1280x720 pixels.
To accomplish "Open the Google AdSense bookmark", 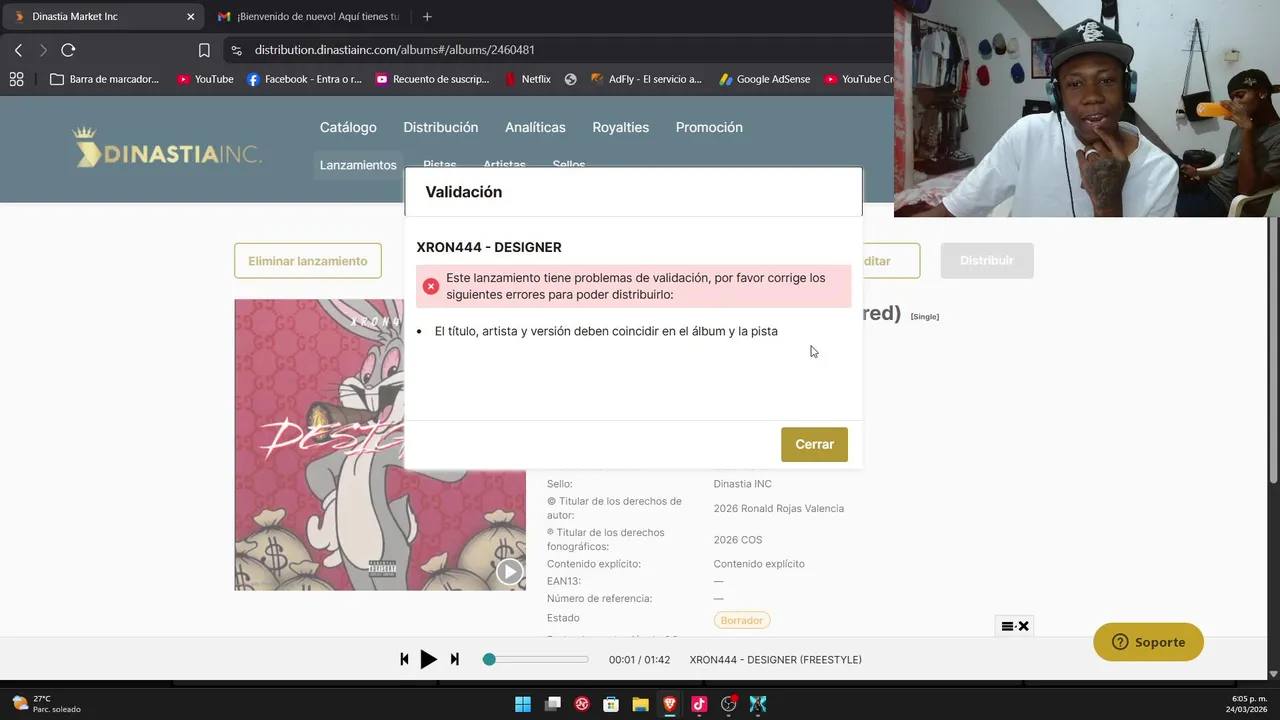I will 765,79.
